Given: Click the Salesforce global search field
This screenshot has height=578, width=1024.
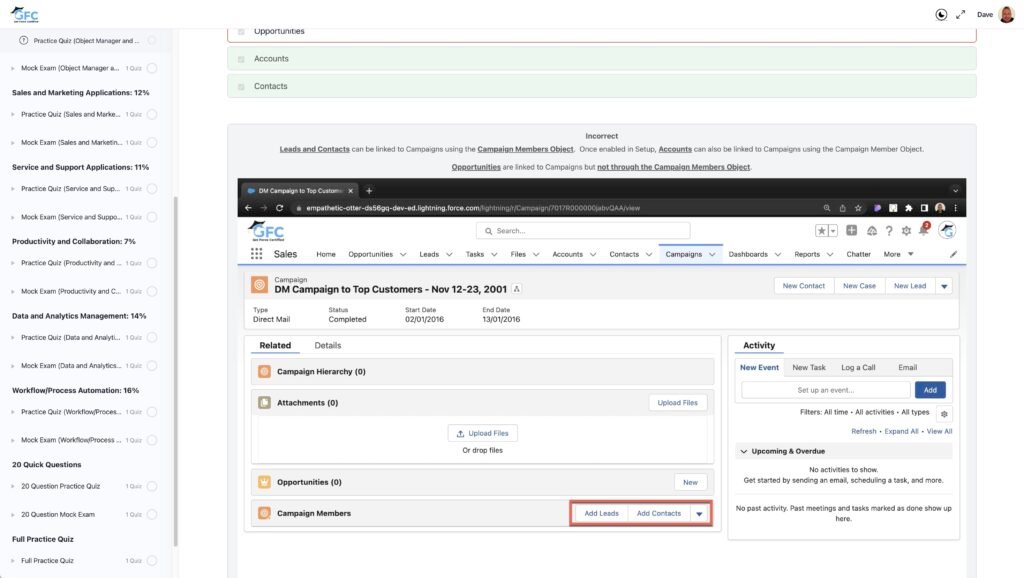Looking at the screenshot, I should click(x=583, y=231).
